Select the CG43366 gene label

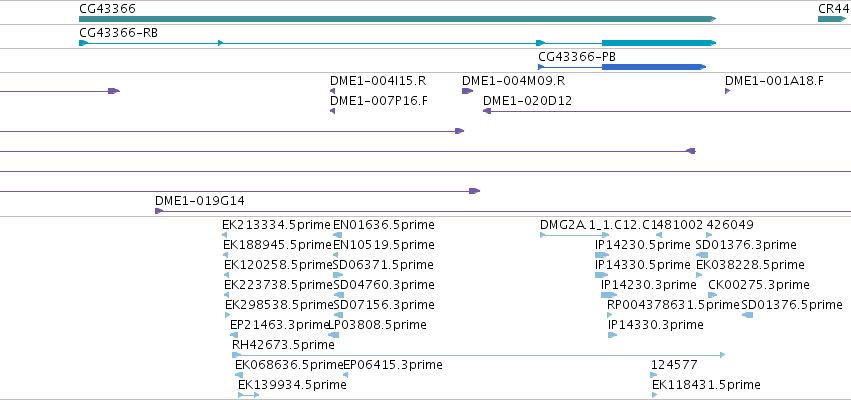point(107,8)
